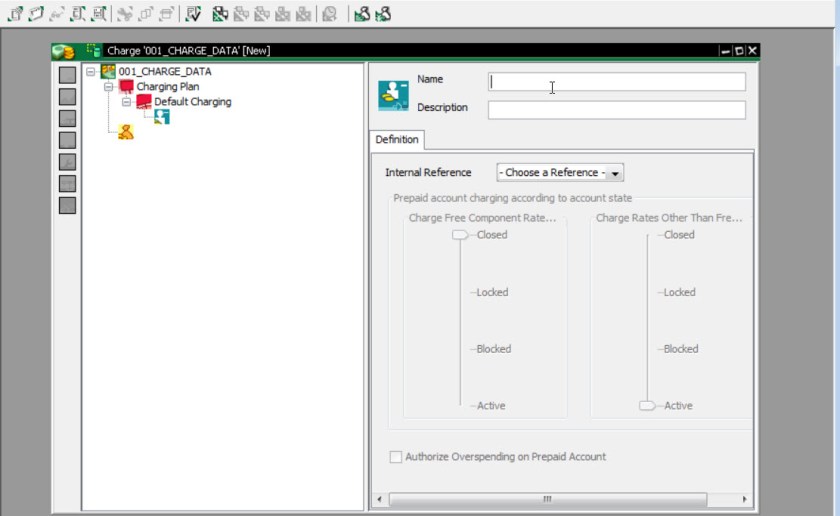Viewport: 840px width, 516px height.
Task: Collapse the Charging Plan tree node
Action: [109, 87]
